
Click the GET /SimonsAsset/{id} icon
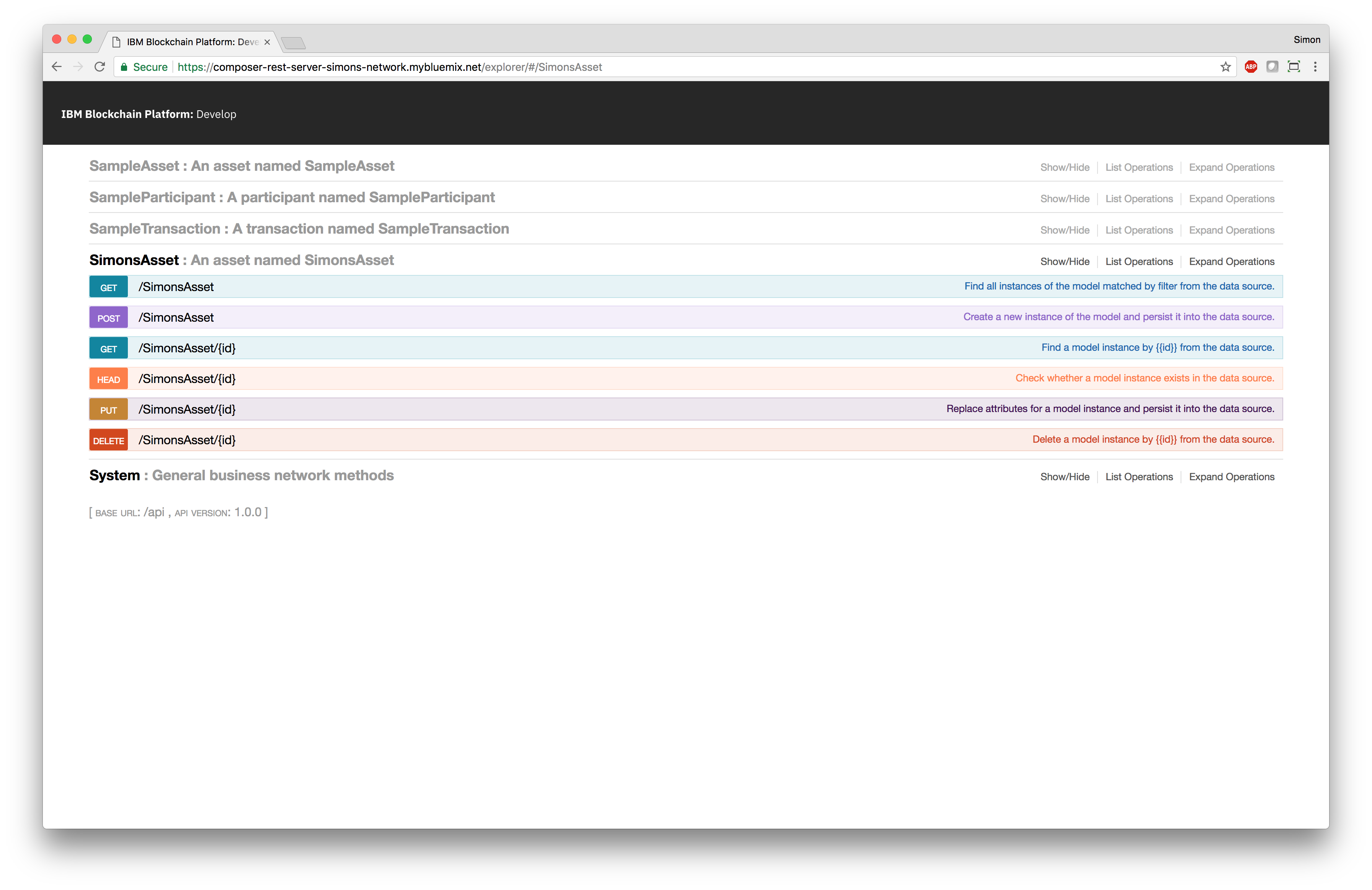(107, 348)
